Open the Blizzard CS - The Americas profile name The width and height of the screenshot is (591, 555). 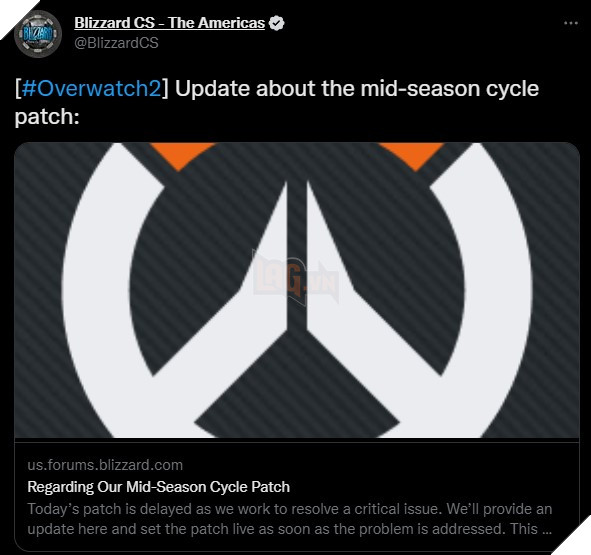170,23
